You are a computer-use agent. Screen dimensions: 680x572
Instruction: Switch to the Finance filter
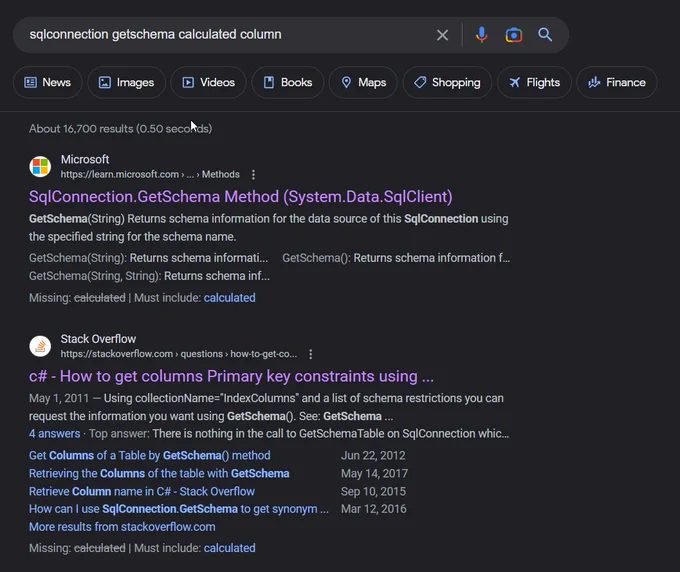(617, 82)
